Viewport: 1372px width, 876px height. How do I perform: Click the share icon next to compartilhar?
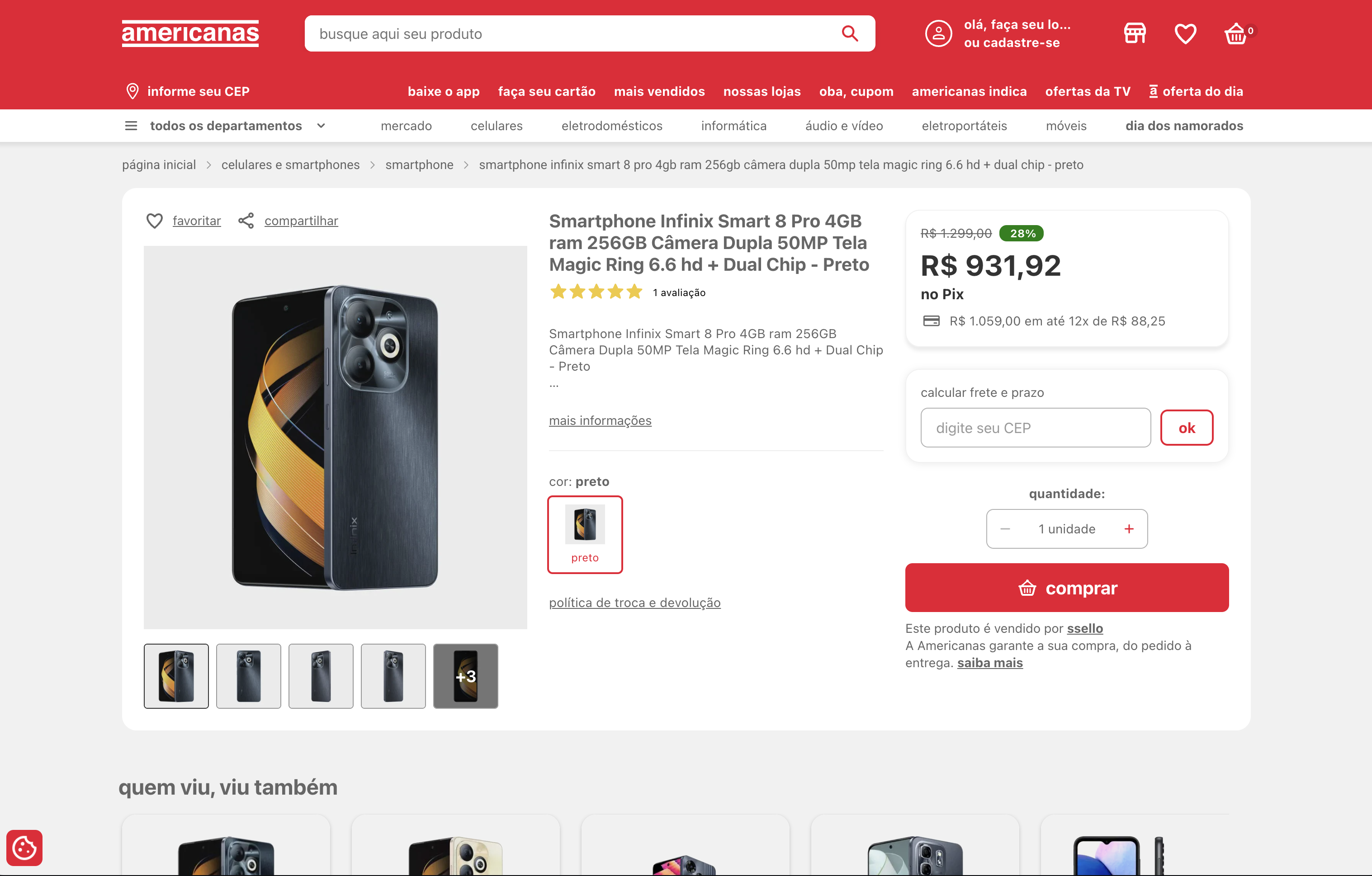click(x=246, y=221)
